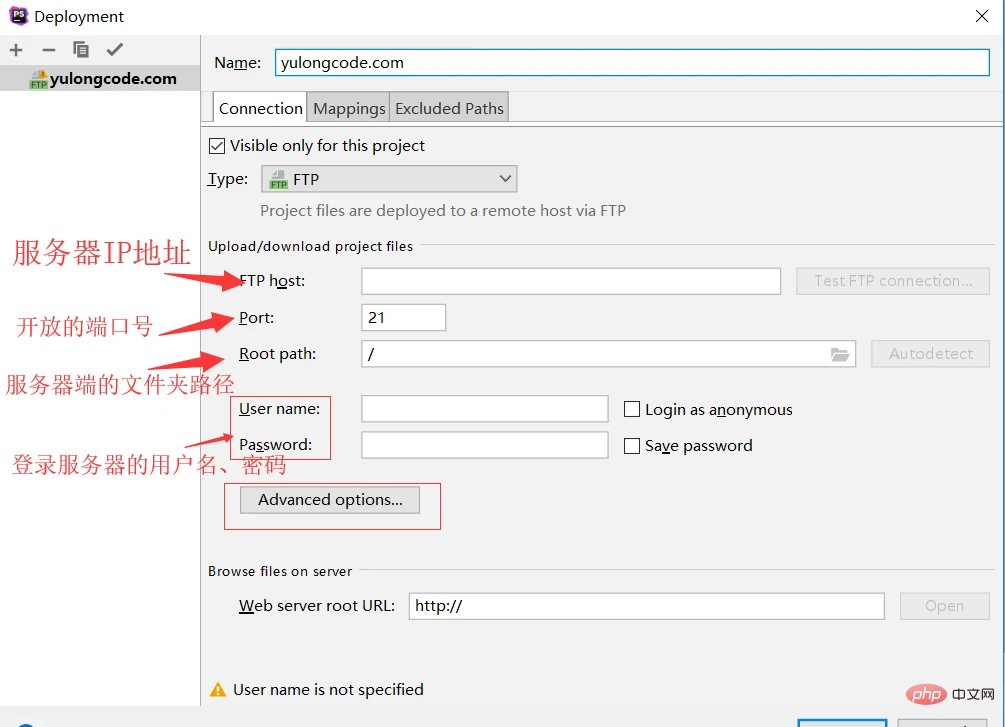Enable Login as anonymous checkbox
The image size is (1005, 727).
(632, 410)
